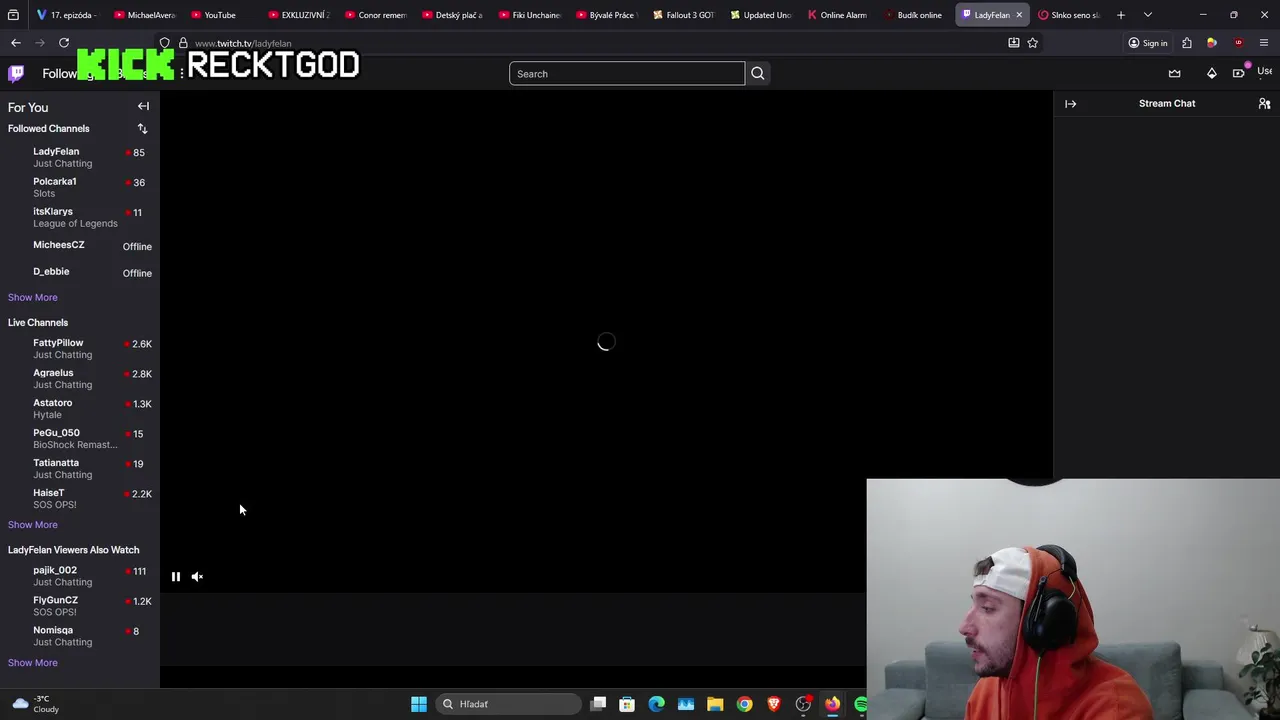Click the site padlock icon
This screenshot has width=1280, height=720.
tap(183, 43)
